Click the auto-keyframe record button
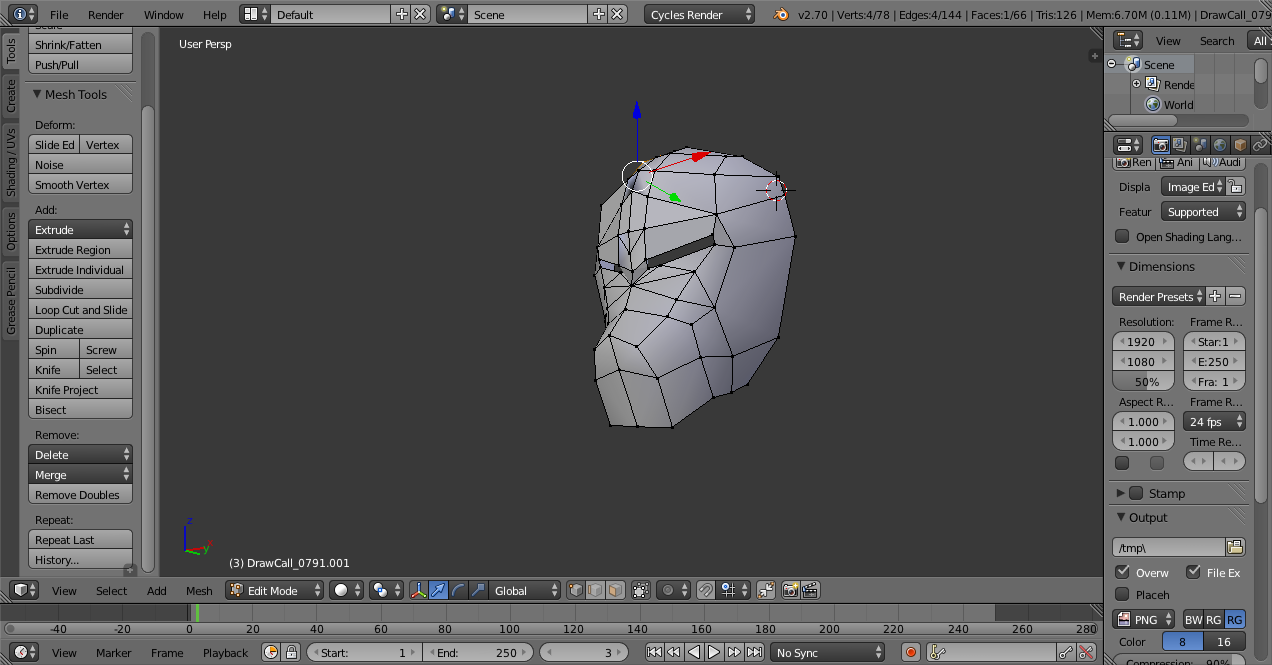 [x=910, y=652]
